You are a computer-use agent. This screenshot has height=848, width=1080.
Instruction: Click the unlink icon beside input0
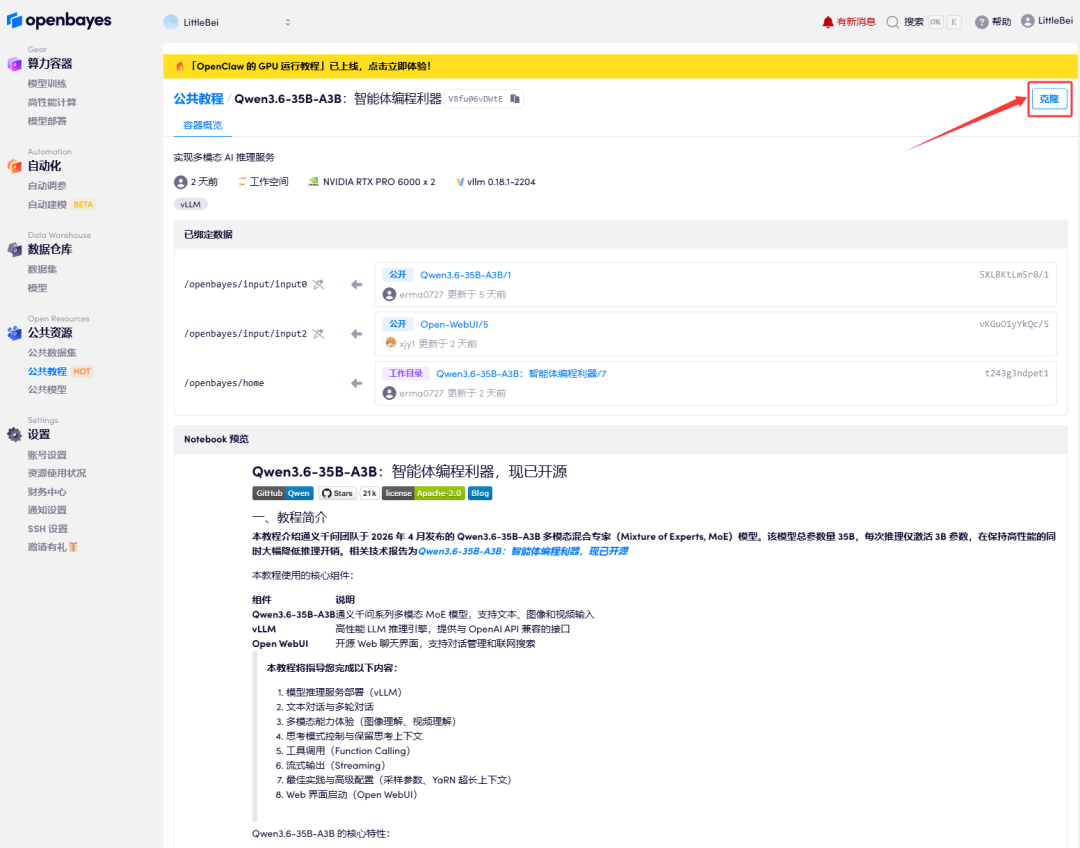coord(318,285)
